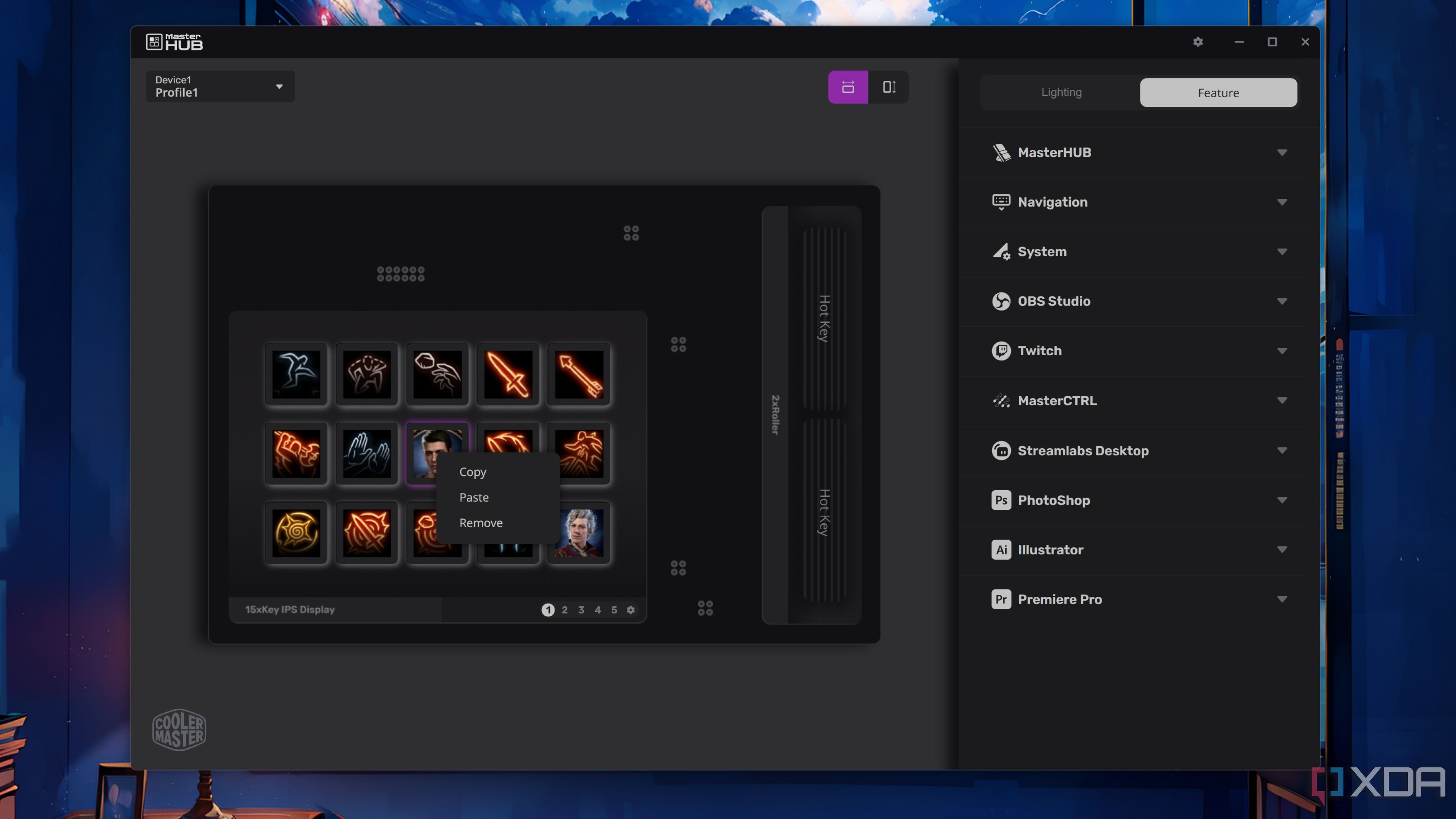The image size is (1456, 819).
Task: Click the MasterHUB settings gear icon
Action: pos(1198,41)
